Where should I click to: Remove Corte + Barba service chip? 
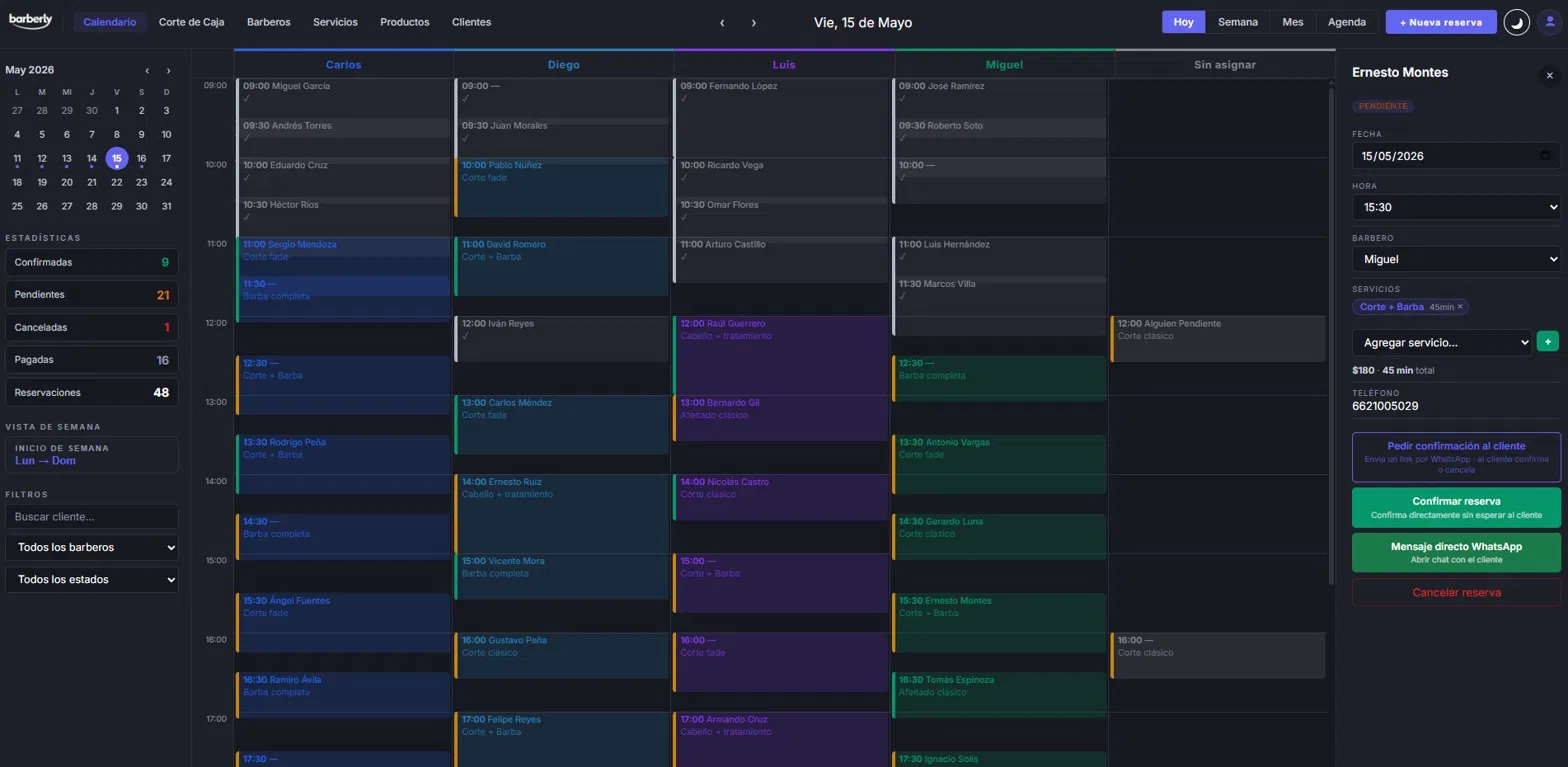1460,307
